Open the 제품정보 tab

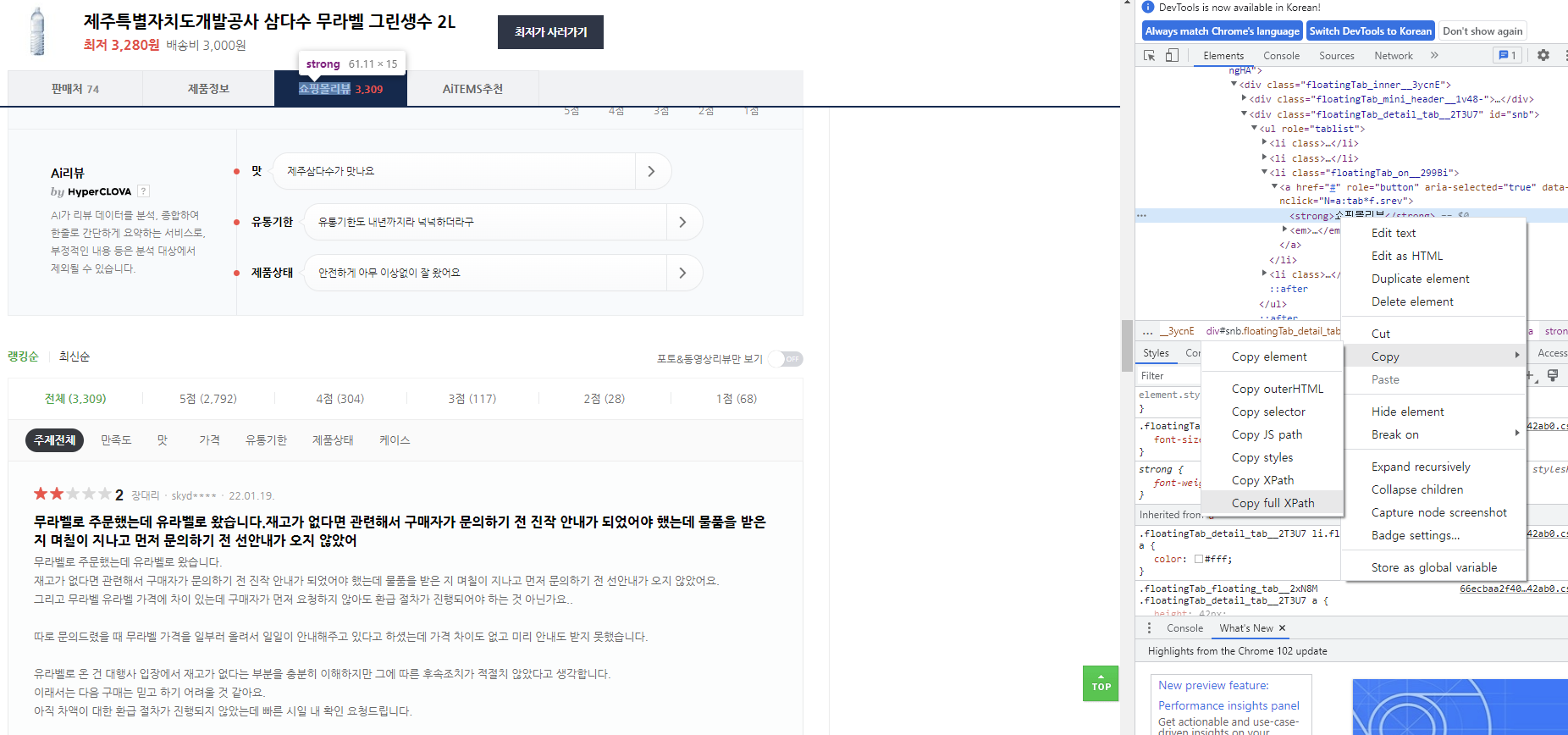208,89
